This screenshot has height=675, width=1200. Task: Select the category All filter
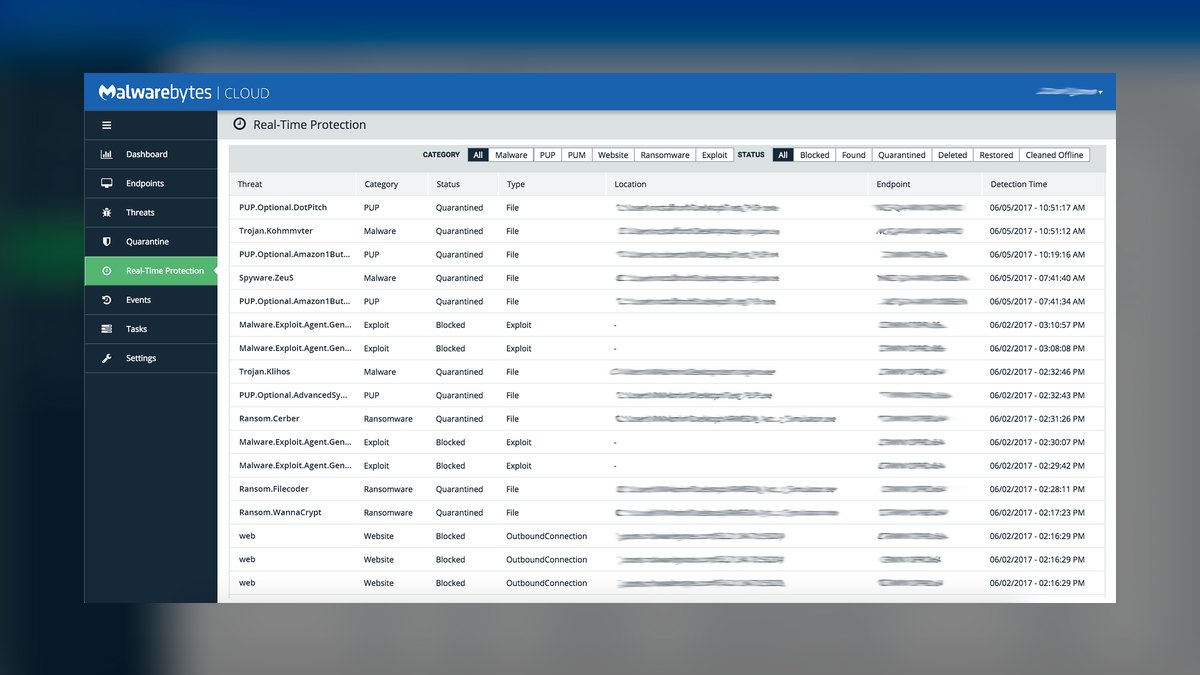(478, 155)
